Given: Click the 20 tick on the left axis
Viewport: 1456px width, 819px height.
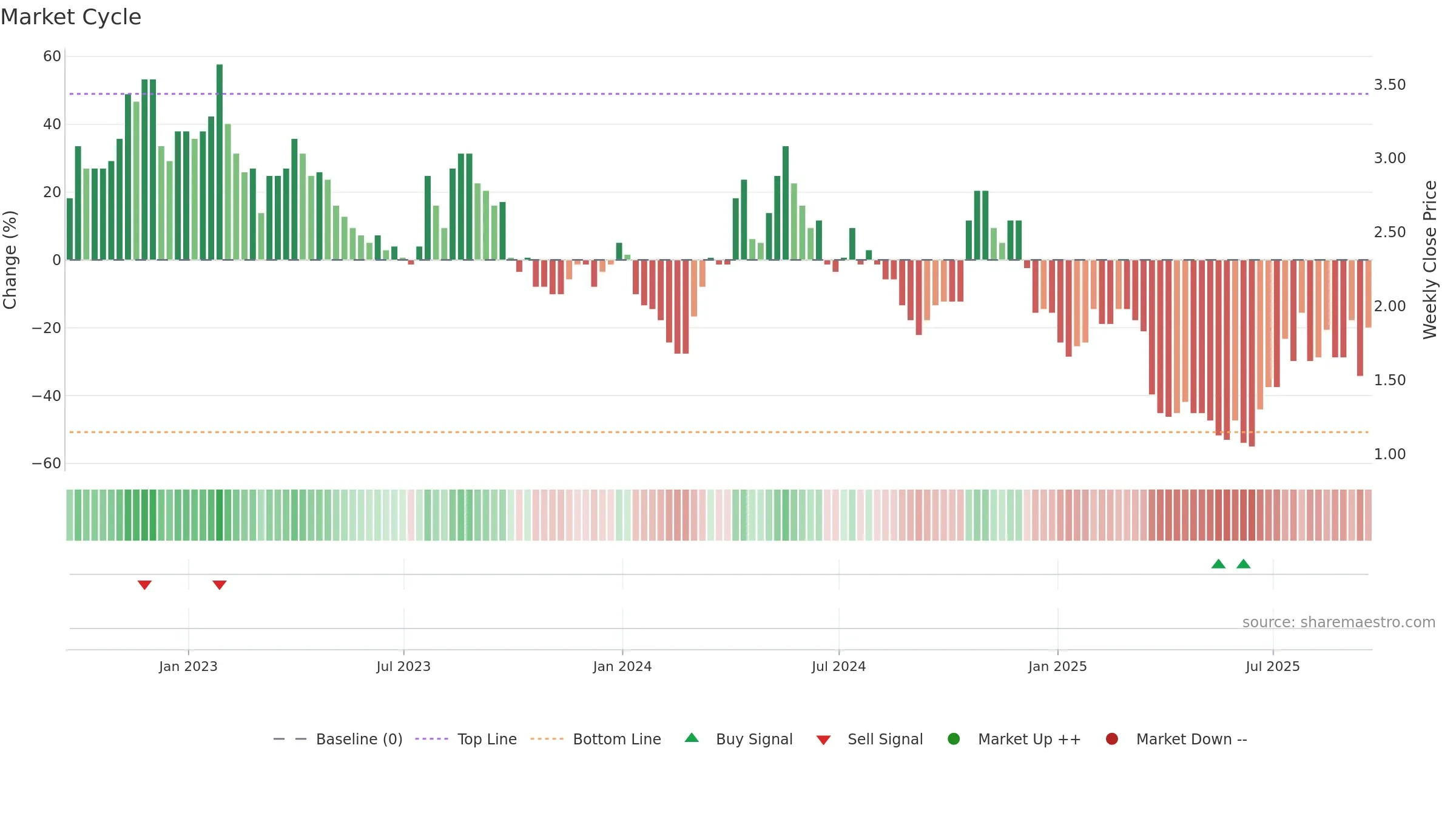Looking at the screenshot, I should click(52, 192).
